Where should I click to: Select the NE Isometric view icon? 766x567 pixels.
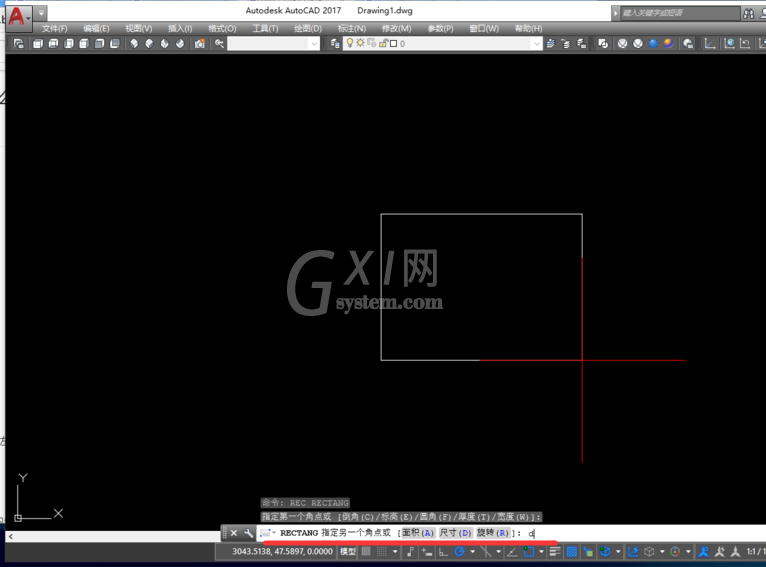[165, 44]
